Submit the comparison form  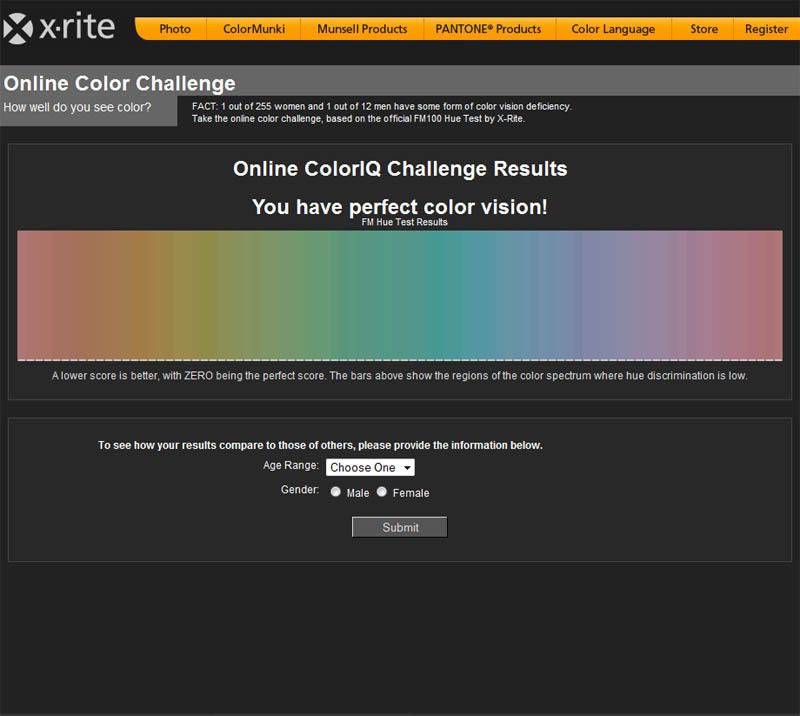[399, 527]
